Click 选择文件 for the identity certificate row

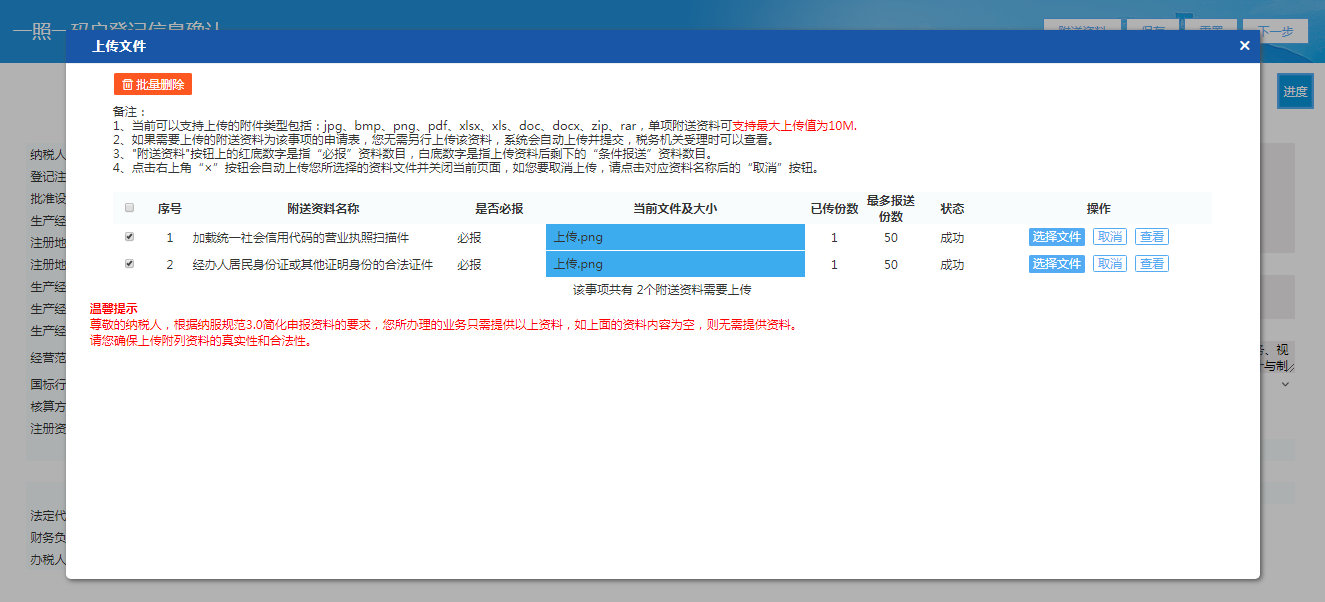point(1056,263)
